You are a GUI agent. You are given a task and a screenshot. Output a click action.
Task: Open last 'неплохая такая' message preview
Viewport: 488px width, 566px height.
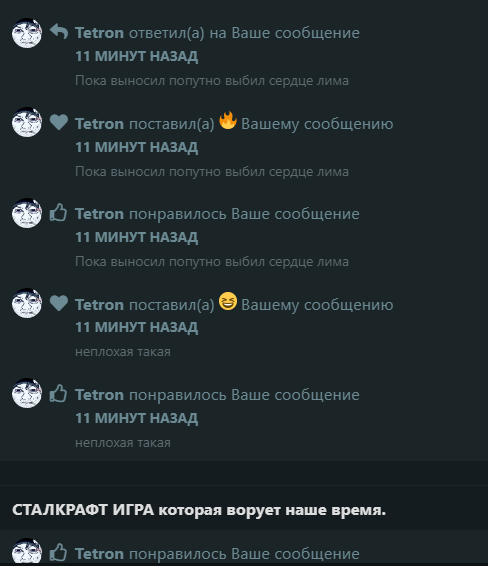pos(123,443)
